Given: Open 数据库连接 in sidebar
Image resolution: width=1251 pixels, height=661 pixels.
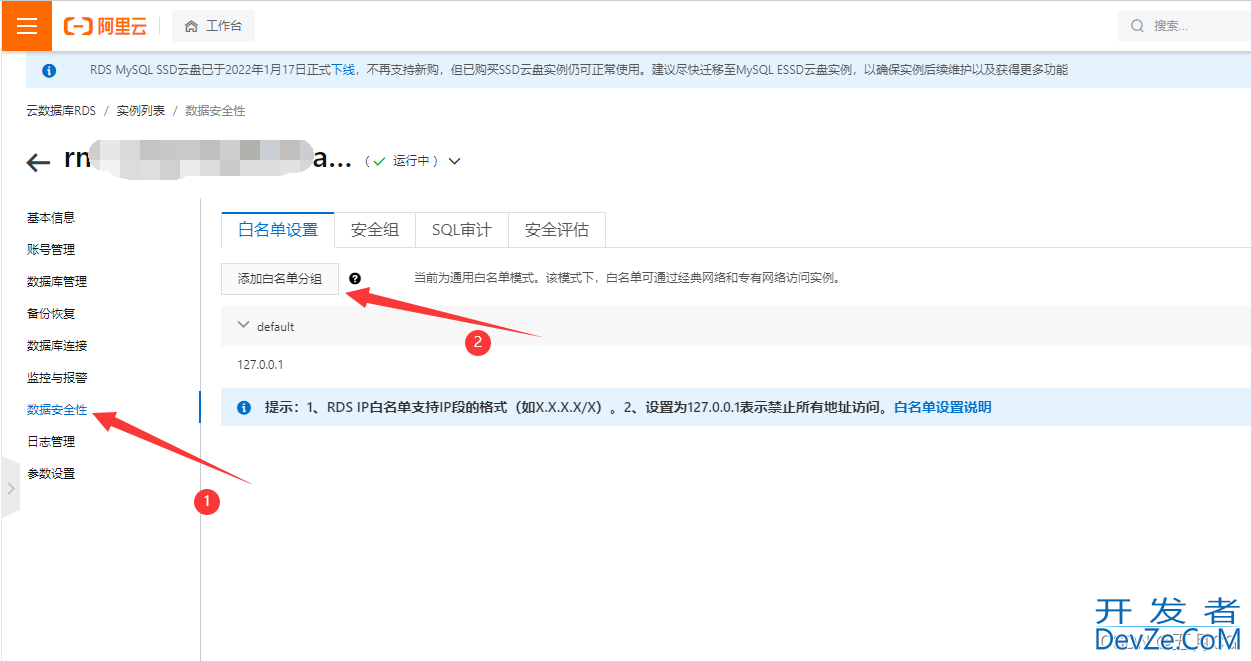Looking at the screenshot, I should (x=57, y=346).
